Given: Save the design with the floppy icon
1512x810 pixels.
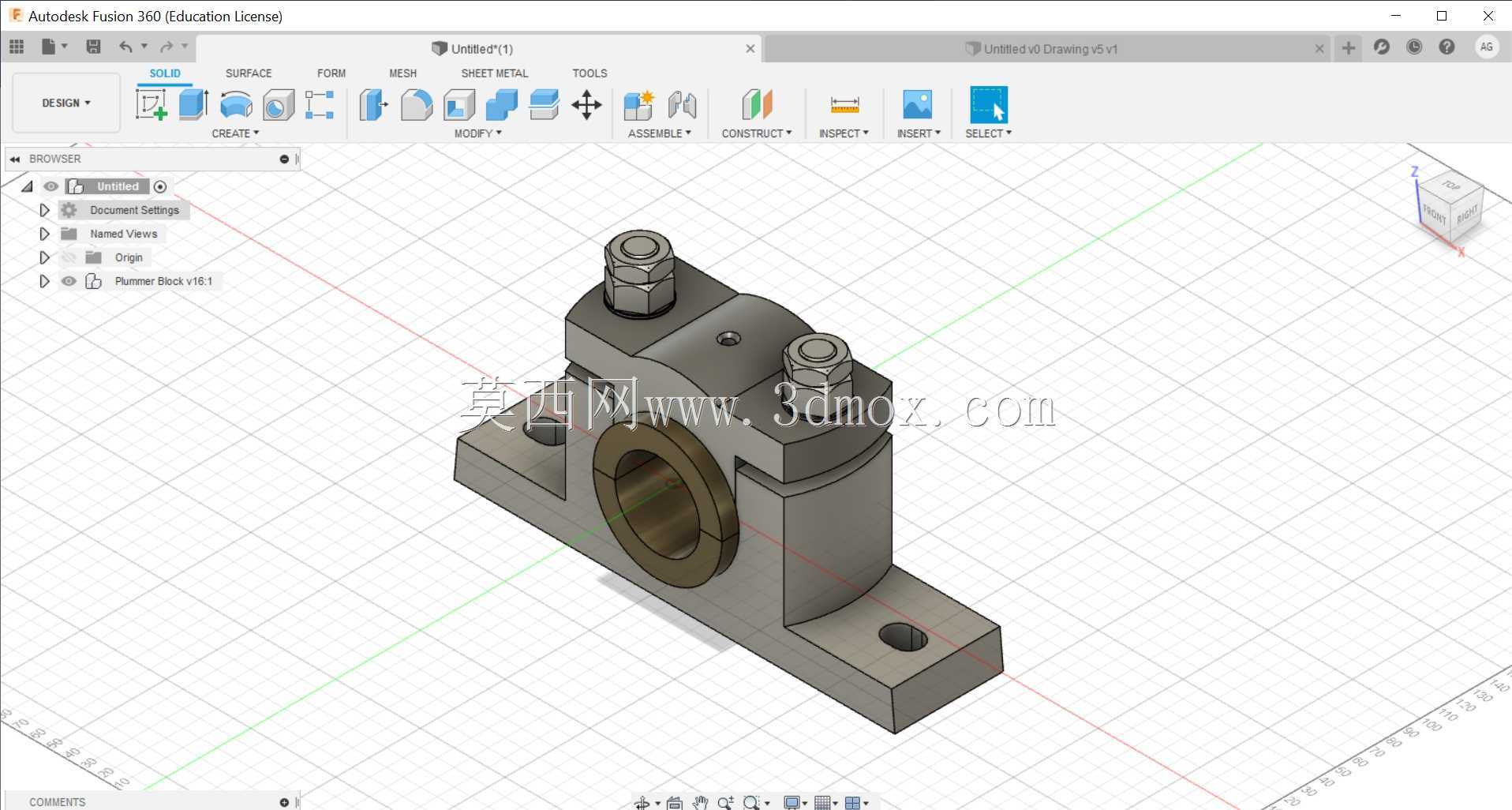Looking at the screenshot, I should pos(93,47).
